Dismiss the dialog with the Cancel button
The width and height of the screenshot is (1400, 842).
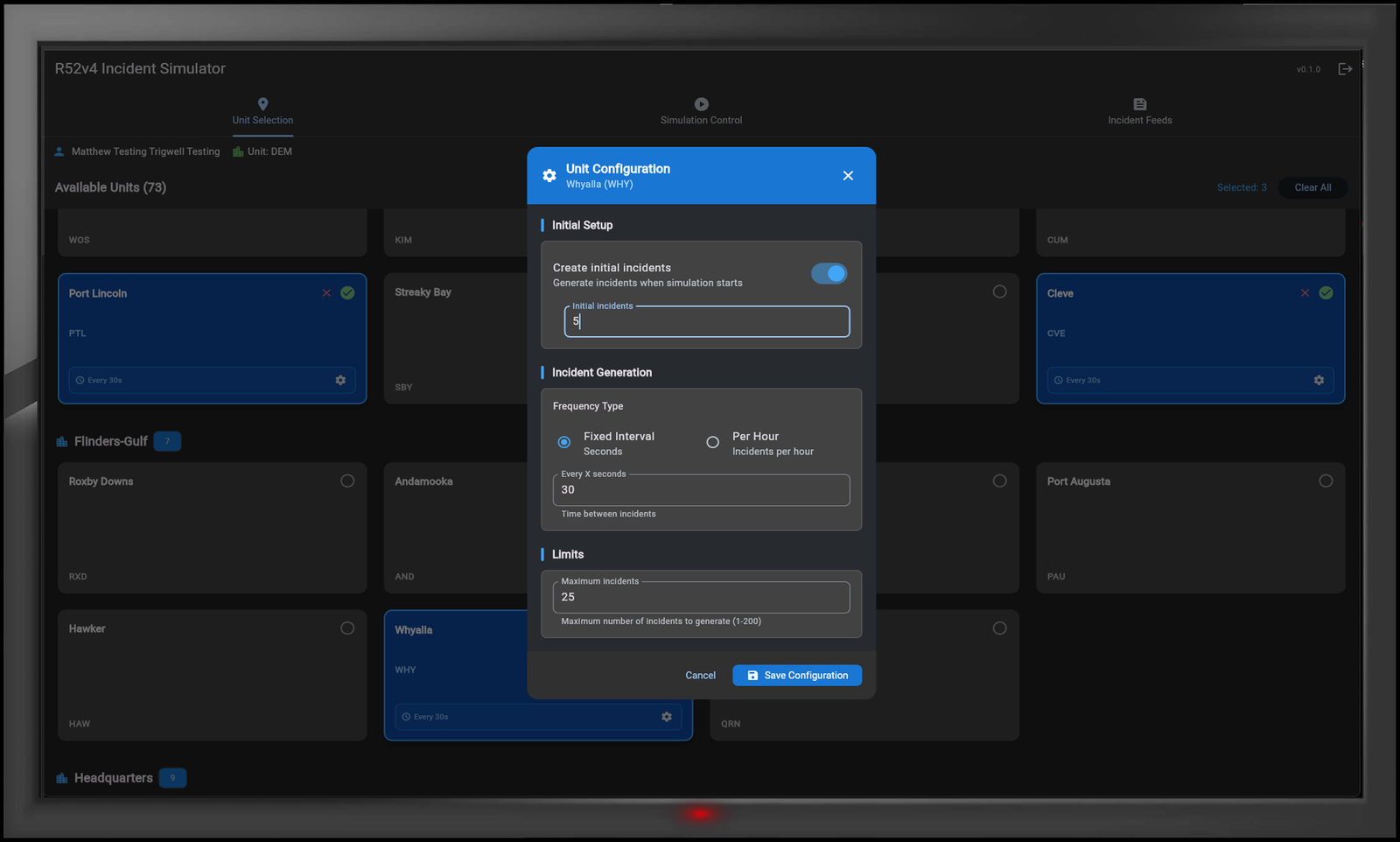700,675
